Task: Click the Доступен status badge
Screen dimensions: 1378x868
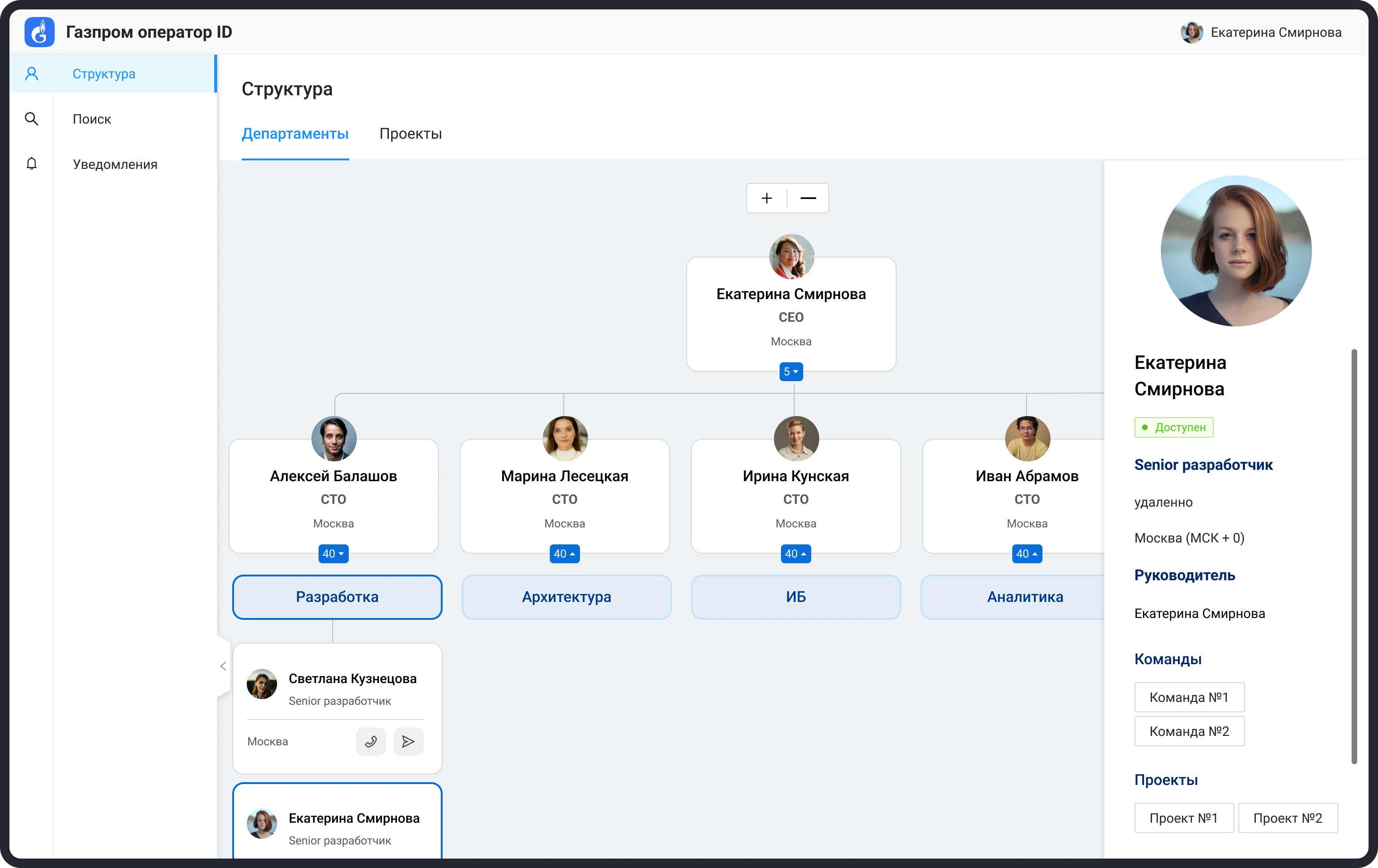Action: point(1174,427)
